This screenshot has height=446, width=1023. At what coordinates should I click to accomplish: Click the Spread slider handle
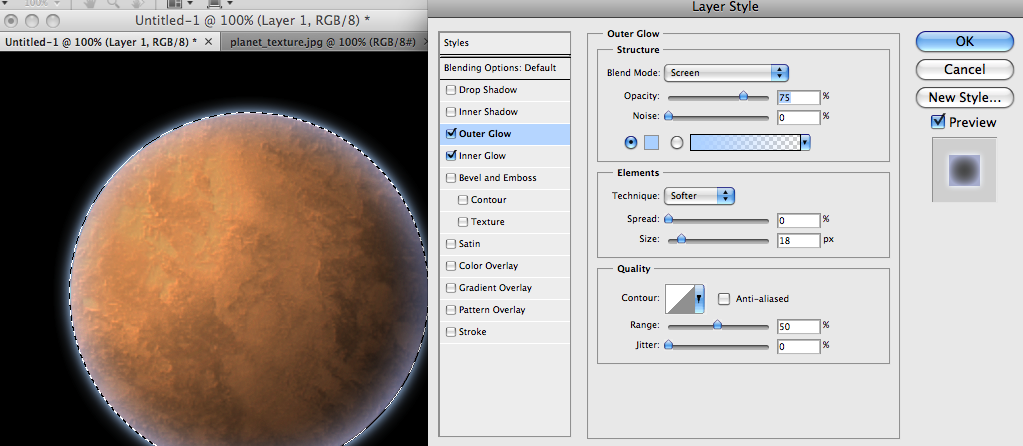(668, 219)
